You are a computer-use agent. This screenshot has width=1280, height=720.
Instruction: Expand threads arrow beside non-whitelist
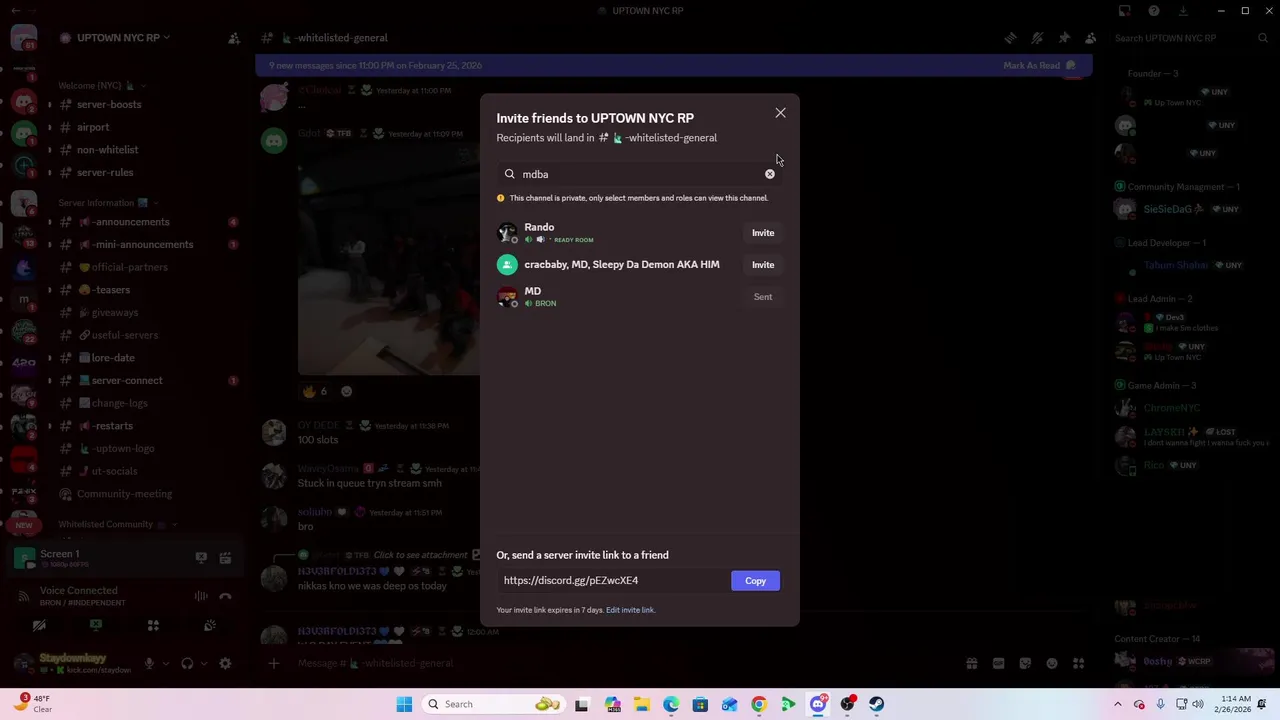pyautogui.click(x=49, y=150)
